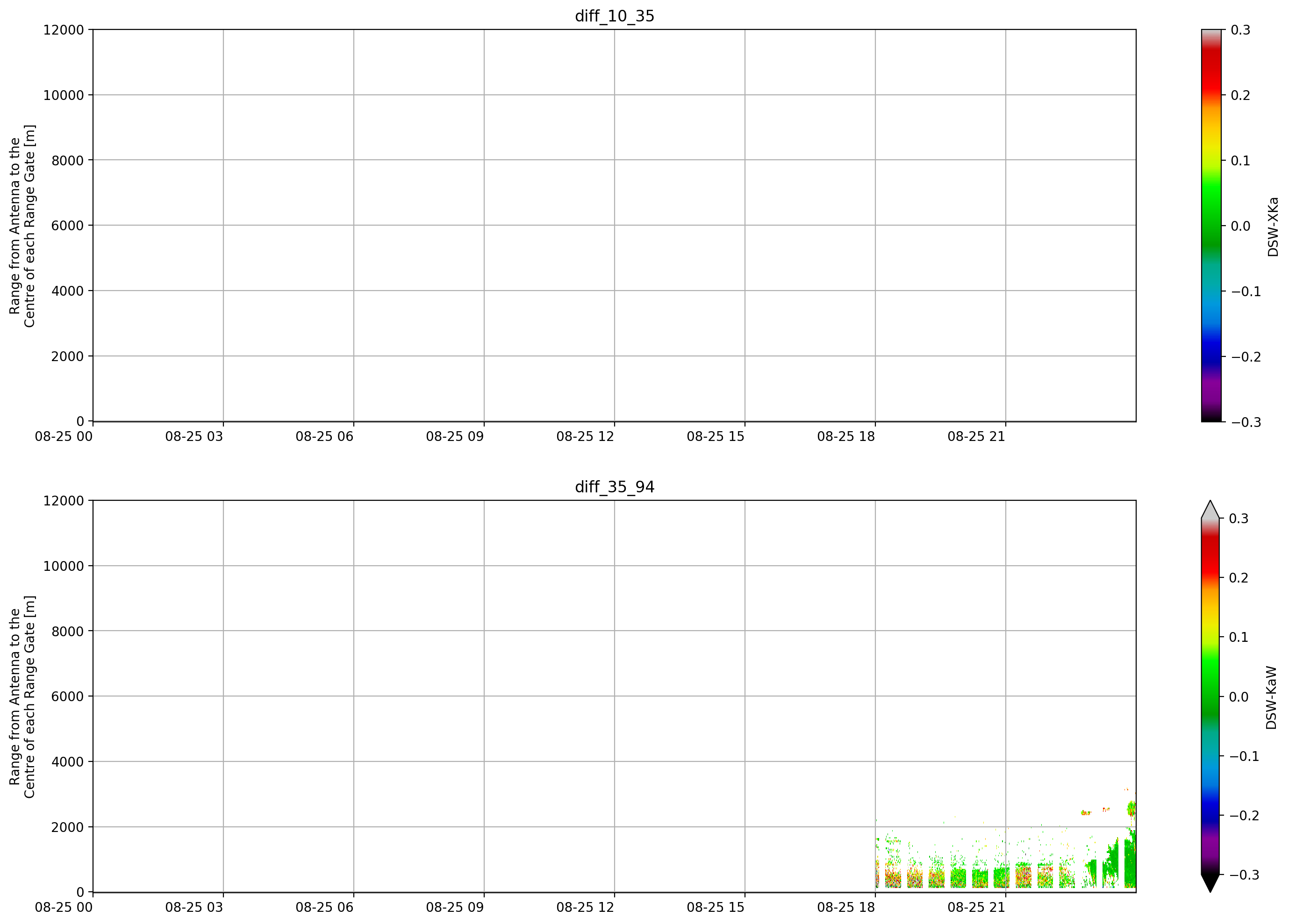This screenshot has width=1289, height=924.
Task: Click the 8000 y-tick on diff_10_35 plot
Action: coord(68,161)
